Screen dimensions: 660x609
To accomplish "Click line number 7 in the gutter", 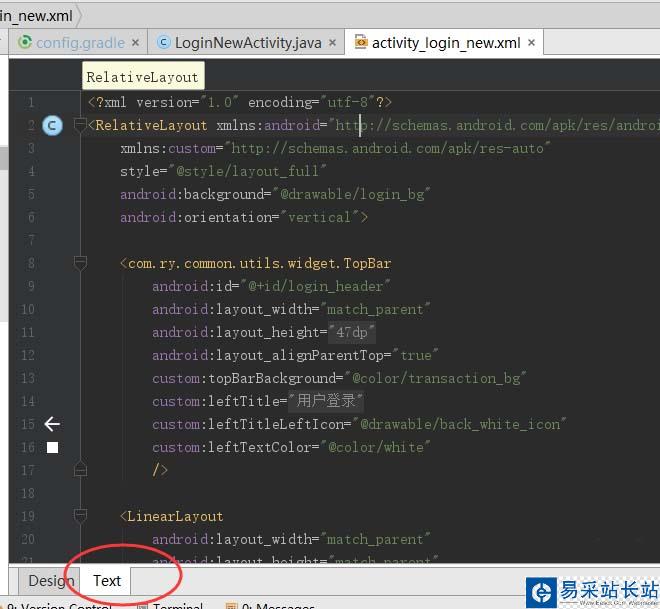I will (31, 240).
